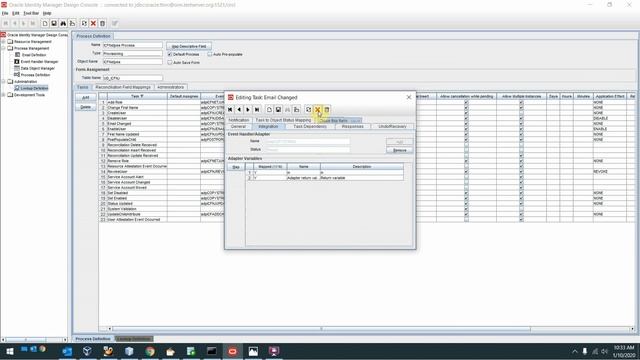Image resolution: width=640 pixels, height=360 pixels.
Task: Open Chrome from the taskbar
Action: click(150, 351)
